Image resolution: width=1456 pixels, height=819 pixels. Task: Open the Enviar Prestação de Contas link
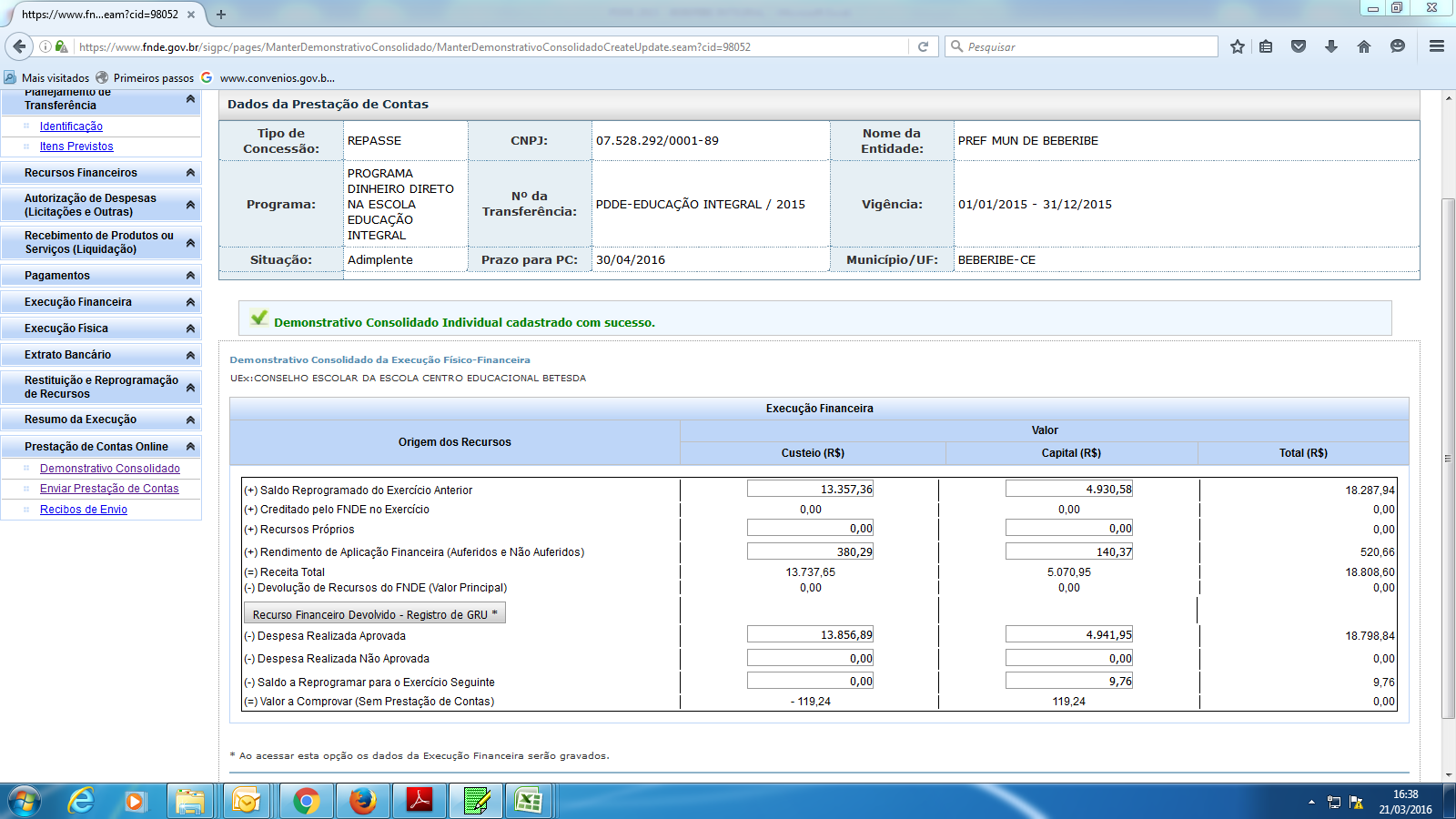pos(109,489)
